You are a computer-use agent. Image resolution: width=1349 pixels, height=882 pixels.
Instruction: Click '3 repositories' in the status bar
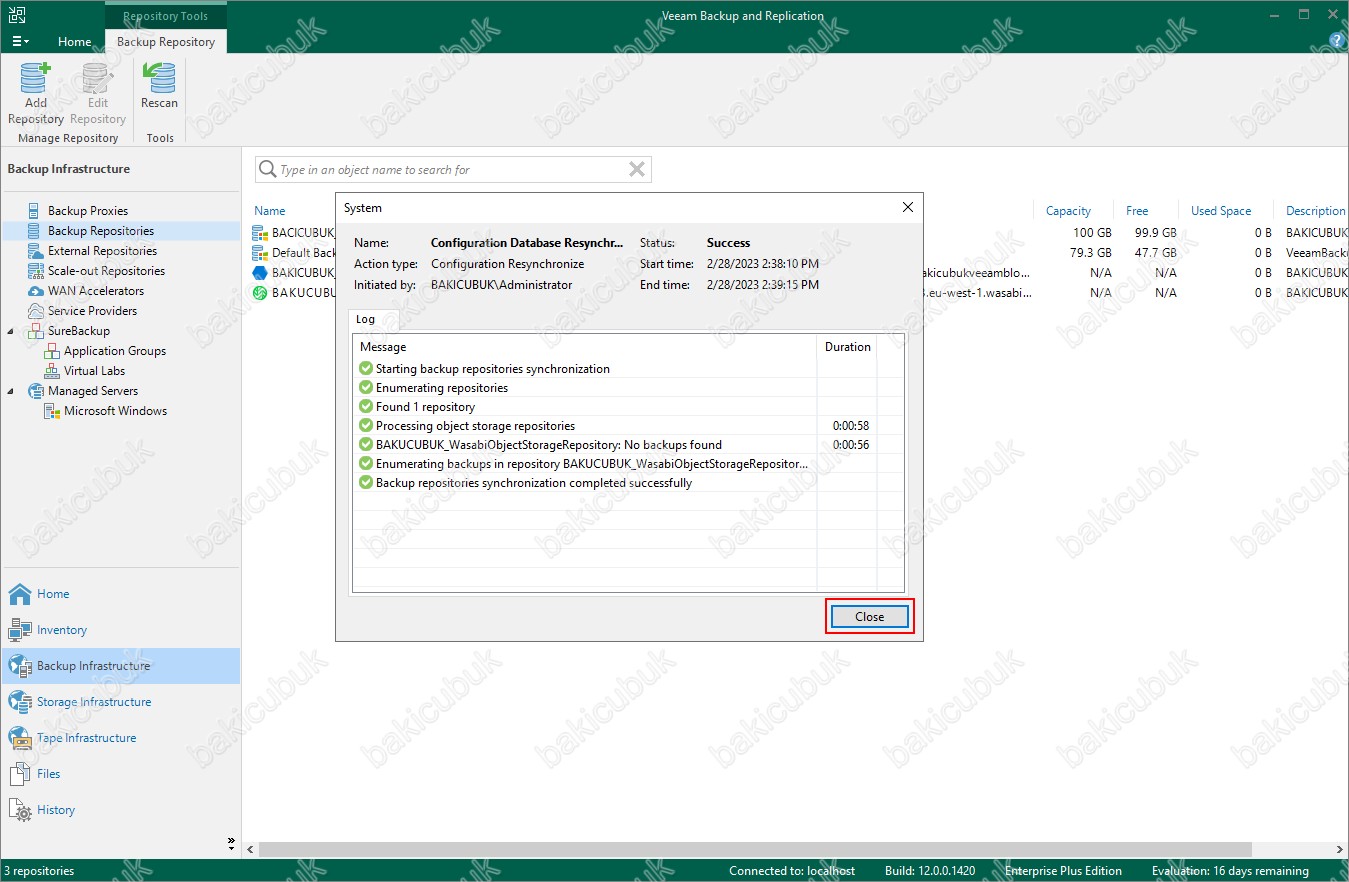point(38,871)
